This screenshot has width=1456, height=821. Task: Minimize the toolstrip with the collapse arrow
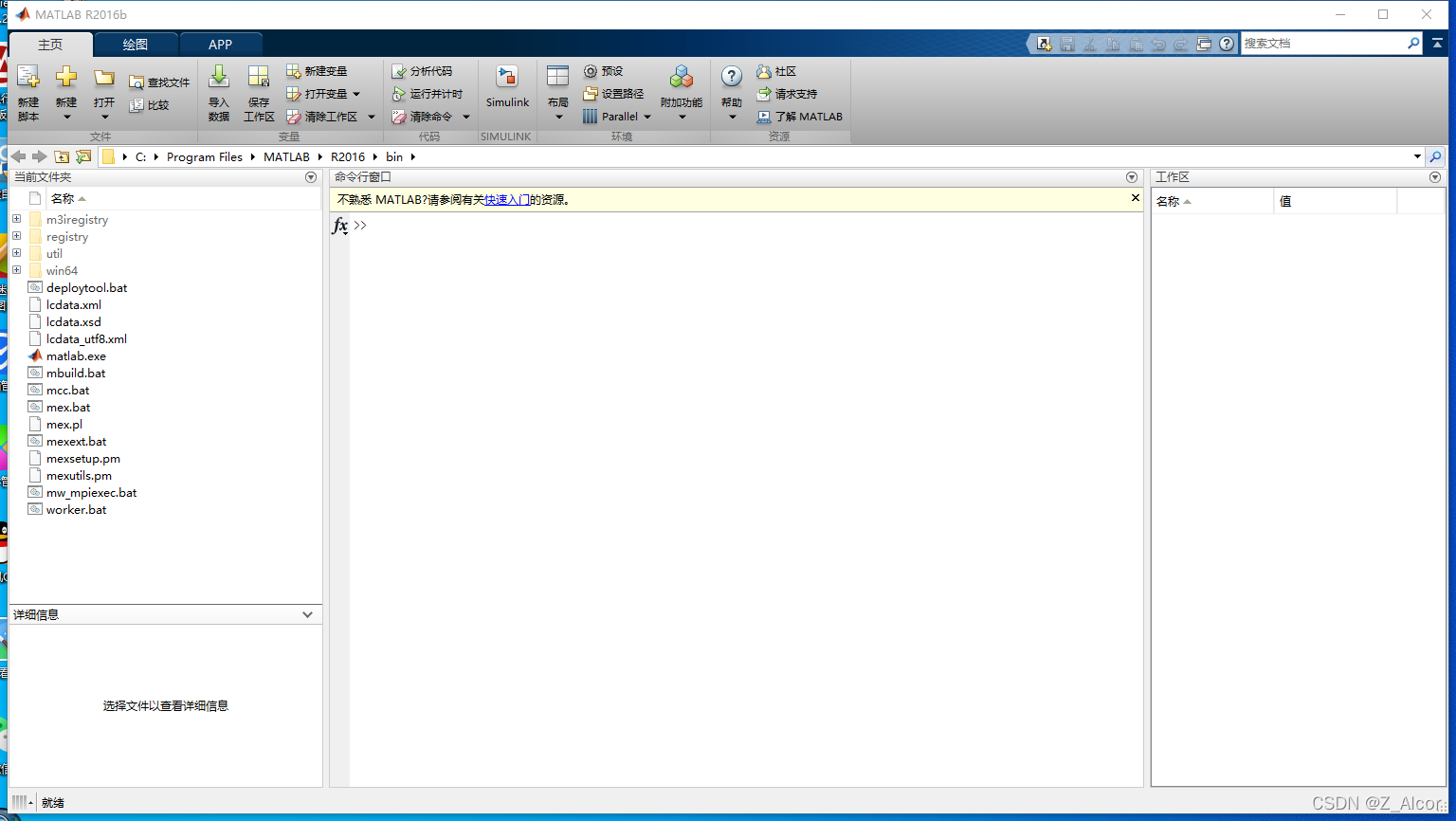tap(1438, 44)
